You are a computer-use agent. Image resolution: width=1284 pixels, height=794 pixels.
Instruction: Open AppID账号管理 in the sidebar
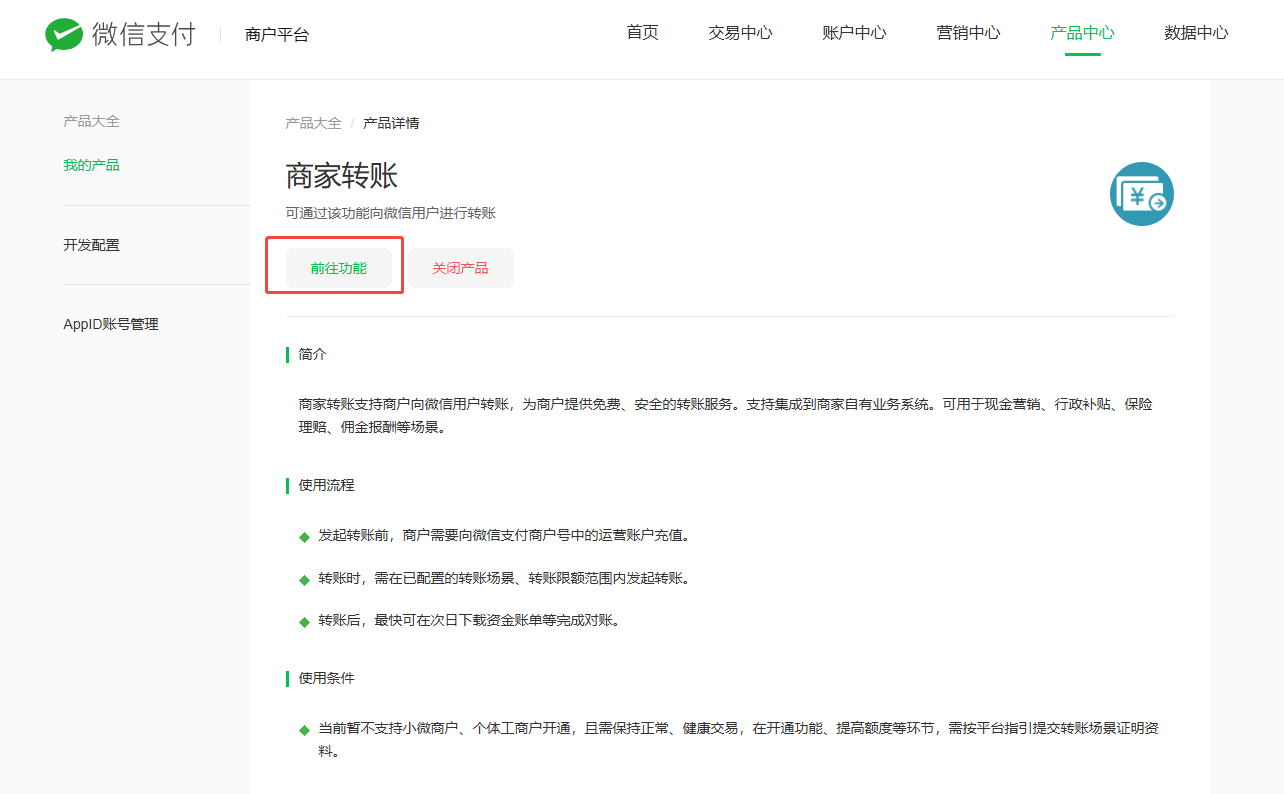coord(111,324)
